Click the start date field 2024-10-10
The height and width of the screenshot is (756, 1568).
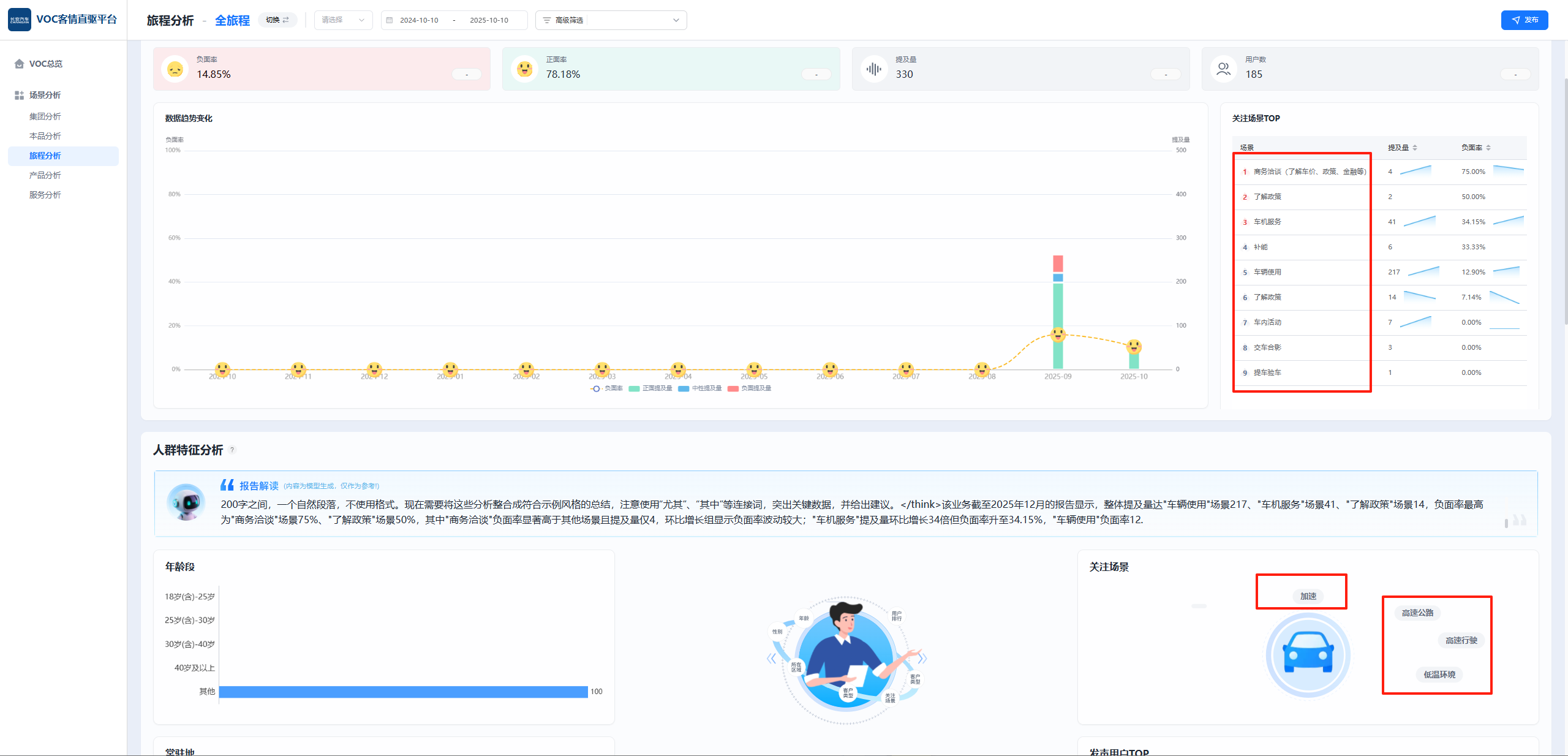click(419, 20)
